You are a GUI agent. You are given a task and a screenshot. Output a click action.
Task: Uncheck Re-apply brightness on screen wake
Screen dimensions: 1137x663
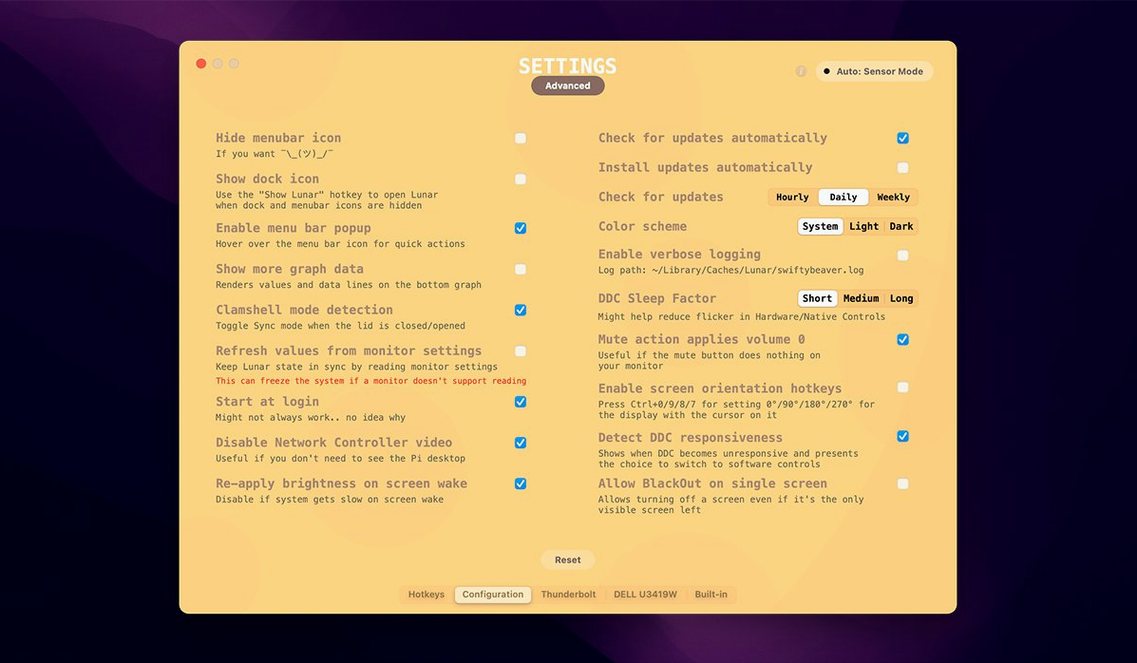[521, 484]
